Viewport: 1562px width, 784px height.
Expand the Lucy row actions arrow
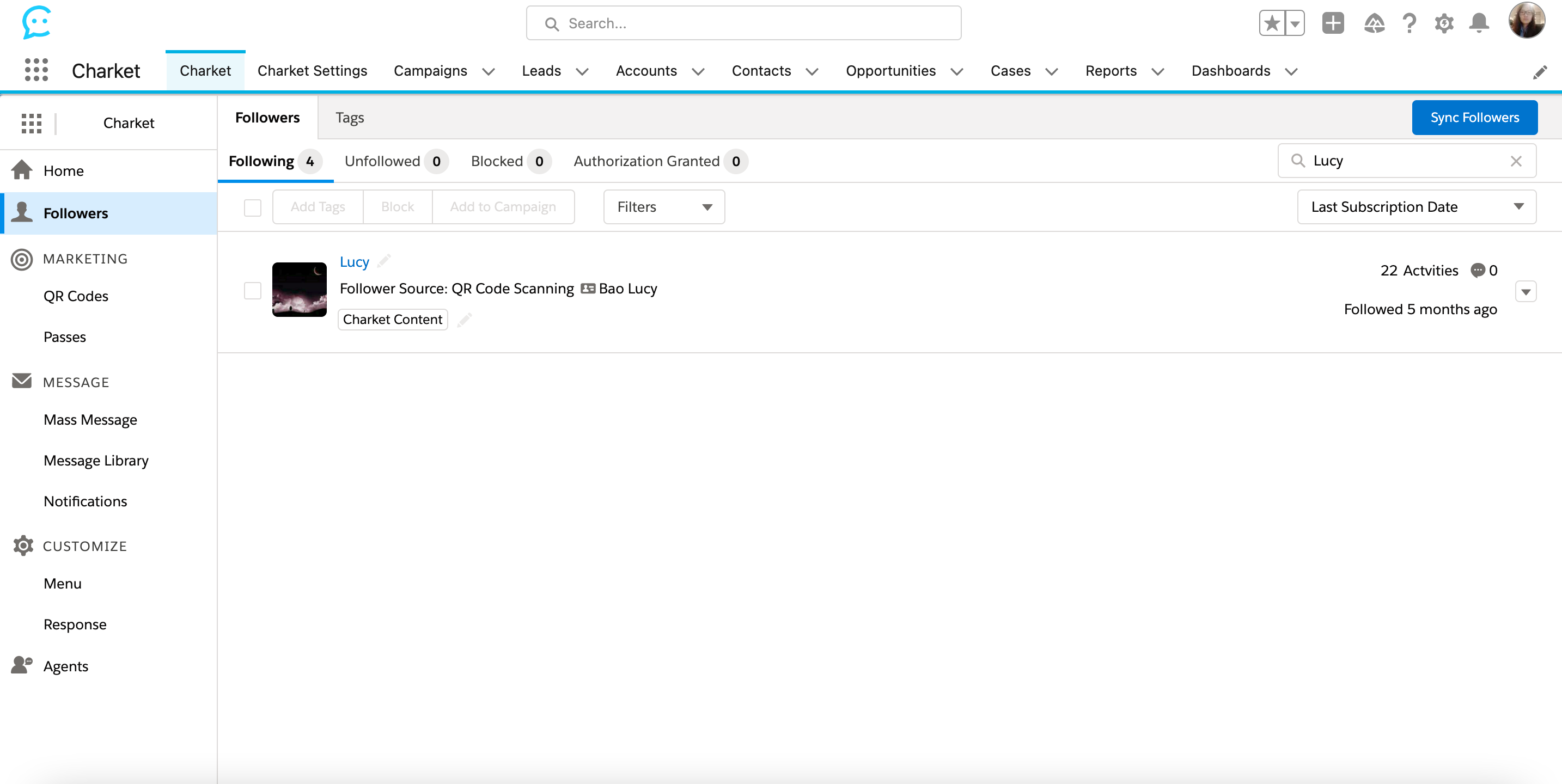(x=1526, y=292)
